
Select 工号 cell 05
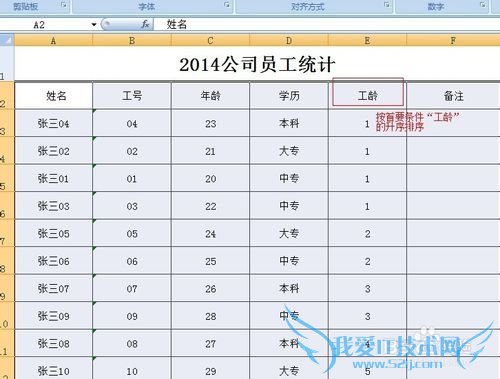pyautogui.click(x=132, y=233)
